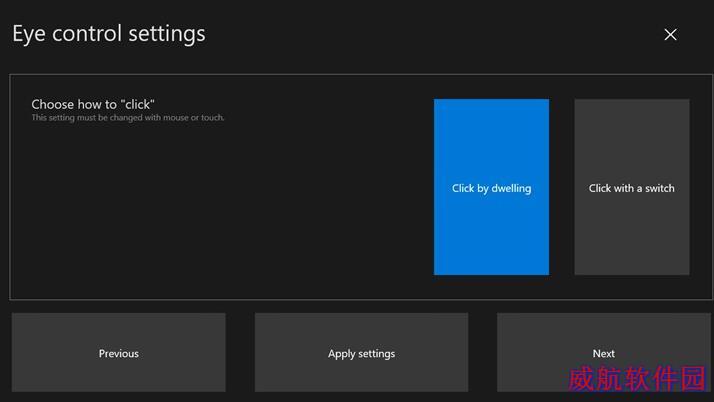Dismiss the dialog using the X icon
The image size is (714, 402).
pyautogui.click(x=670, y=35)
